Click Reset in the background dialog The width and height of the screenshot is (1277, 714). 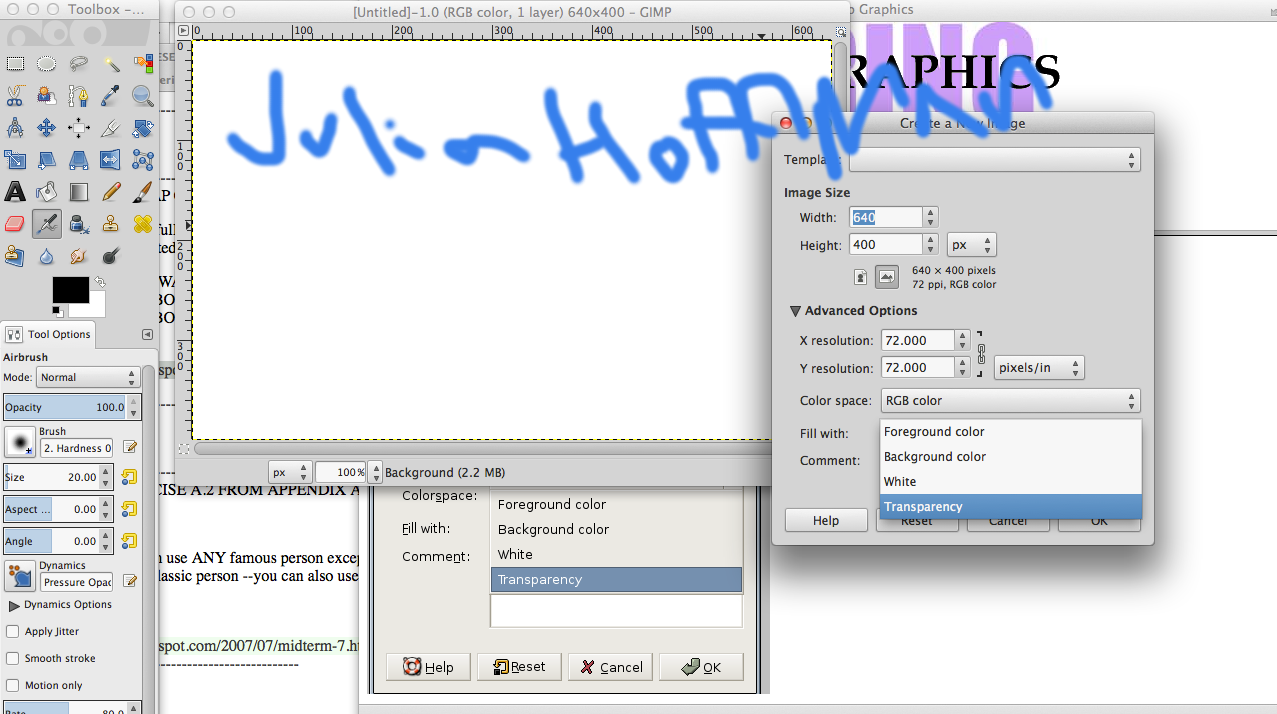click(519, 667)
